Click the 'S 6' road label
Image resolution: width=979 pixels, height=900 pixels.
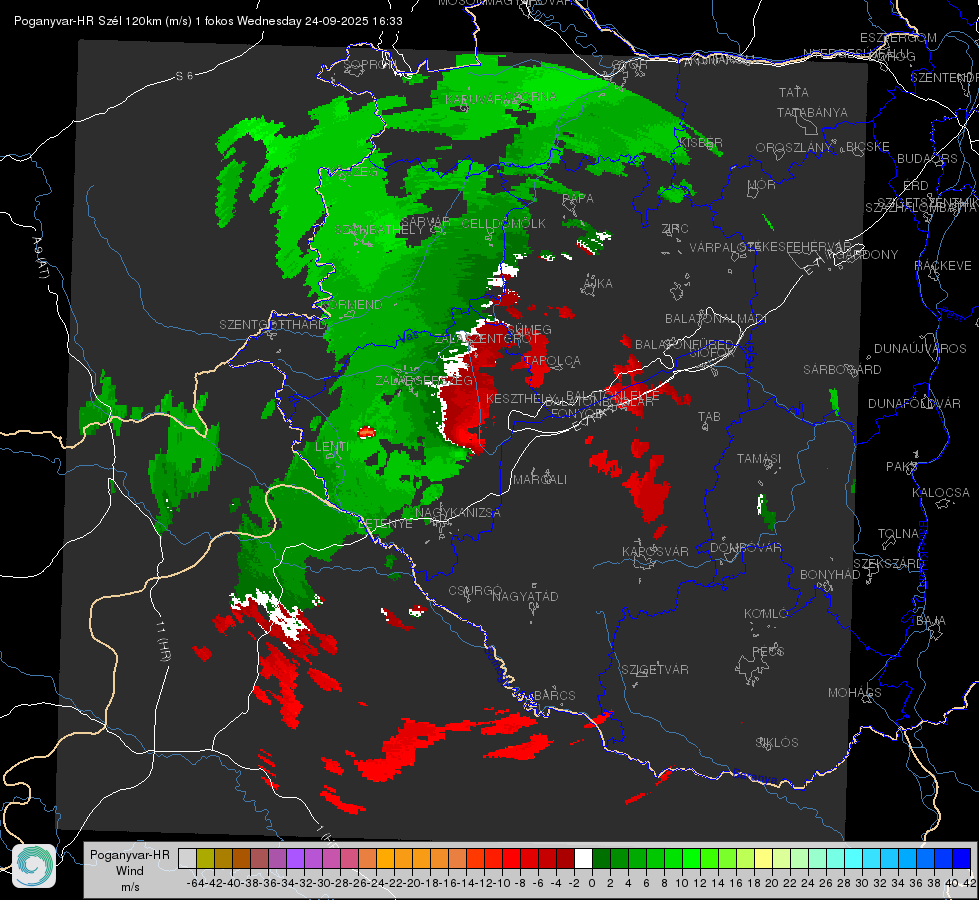pyautogui.click(x=184, y=76)
